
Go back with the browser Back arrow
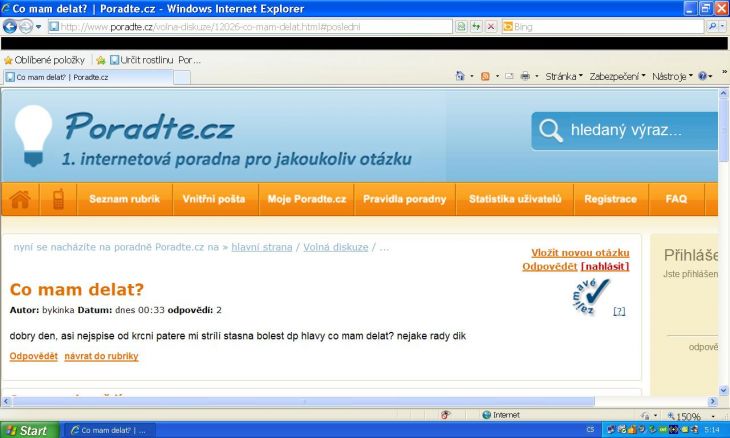point(10,27)
